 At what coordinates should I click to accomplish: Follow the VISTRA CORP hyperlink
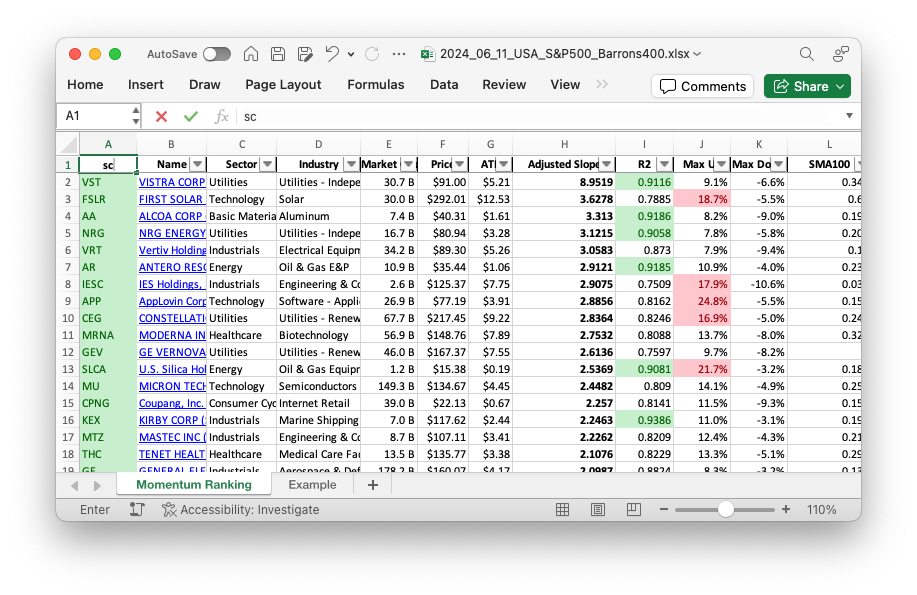tap(171, 182)
